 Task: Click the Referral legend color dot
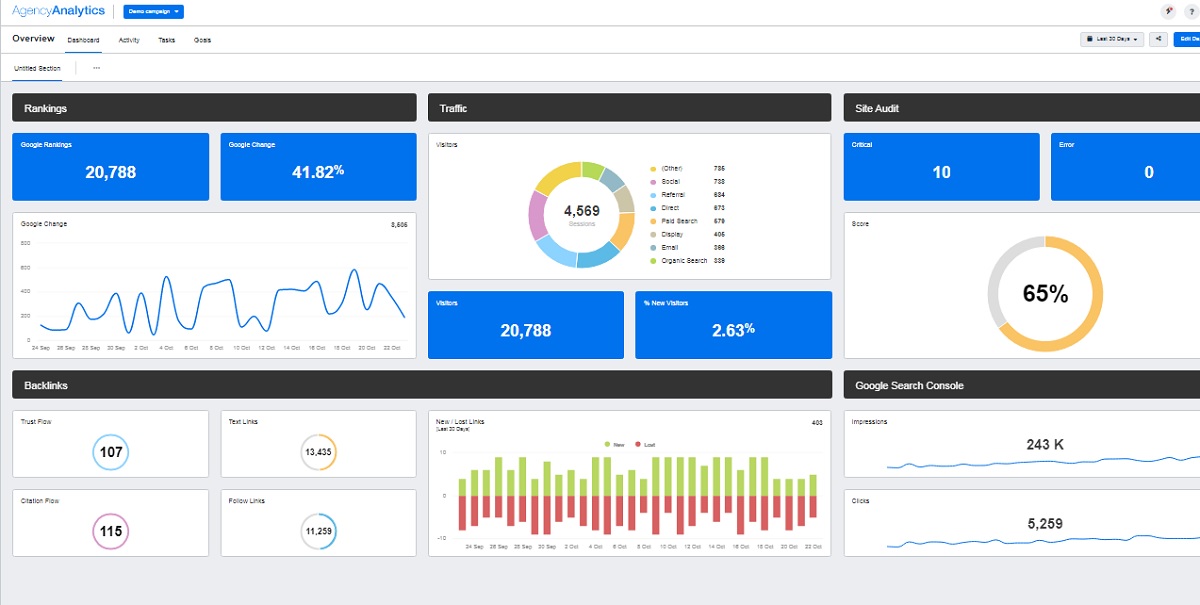point(653,195)
